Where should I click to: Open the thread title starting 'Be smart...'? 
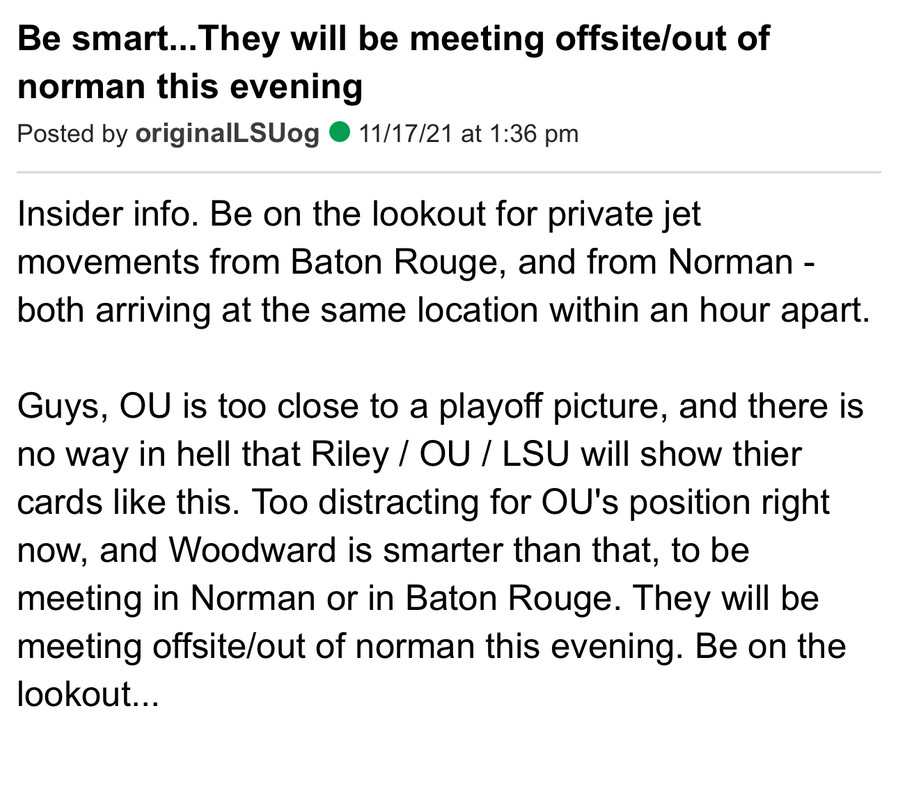[393, 62]
